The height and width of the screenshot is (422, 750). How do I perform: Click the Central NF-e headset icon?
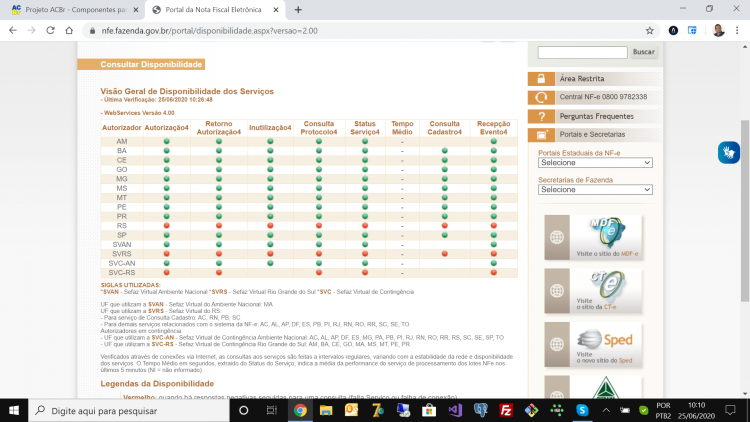click(x=541, y=97)
